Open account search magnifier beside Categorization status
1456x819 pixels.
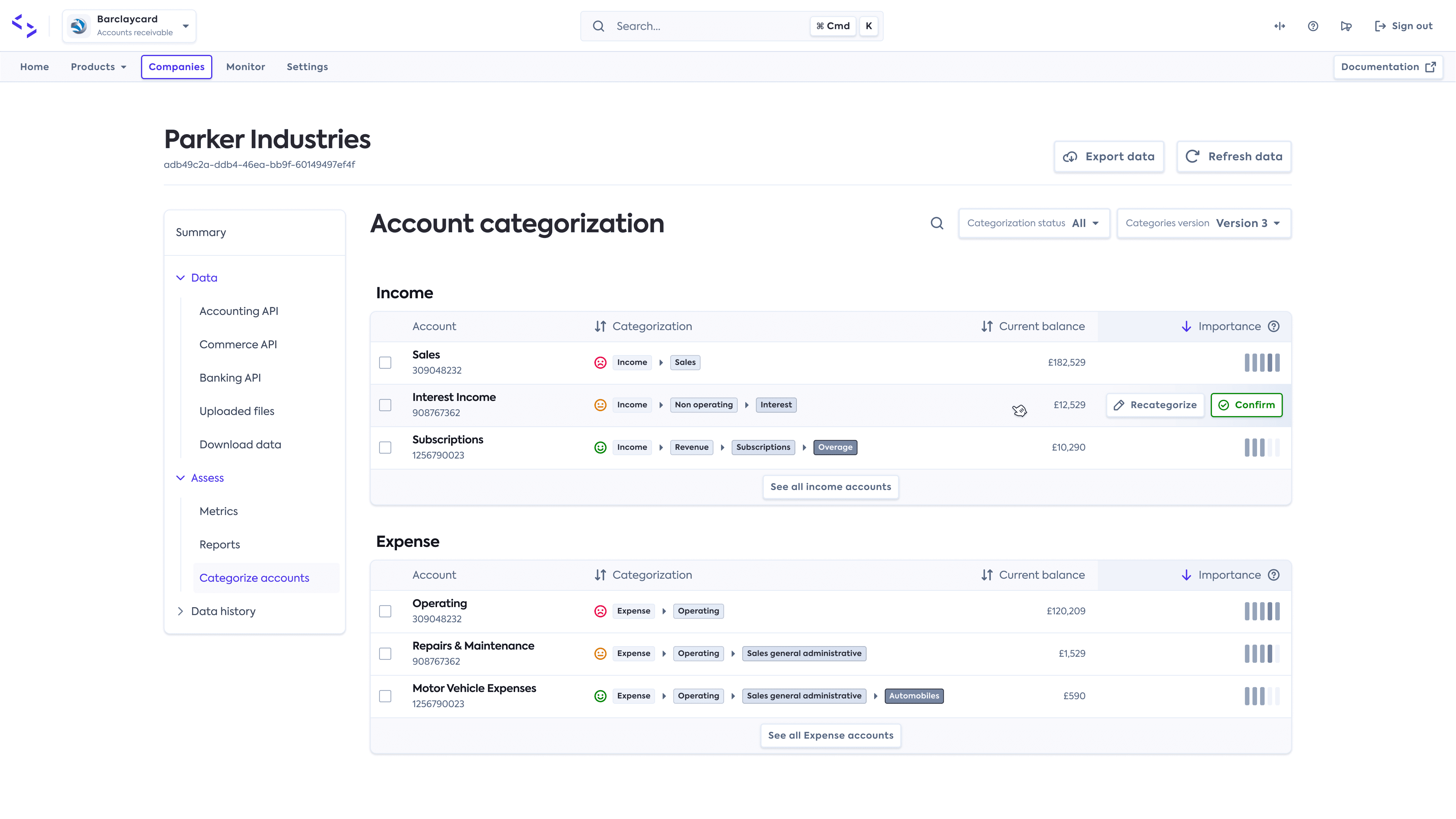[x=937, y=223]
